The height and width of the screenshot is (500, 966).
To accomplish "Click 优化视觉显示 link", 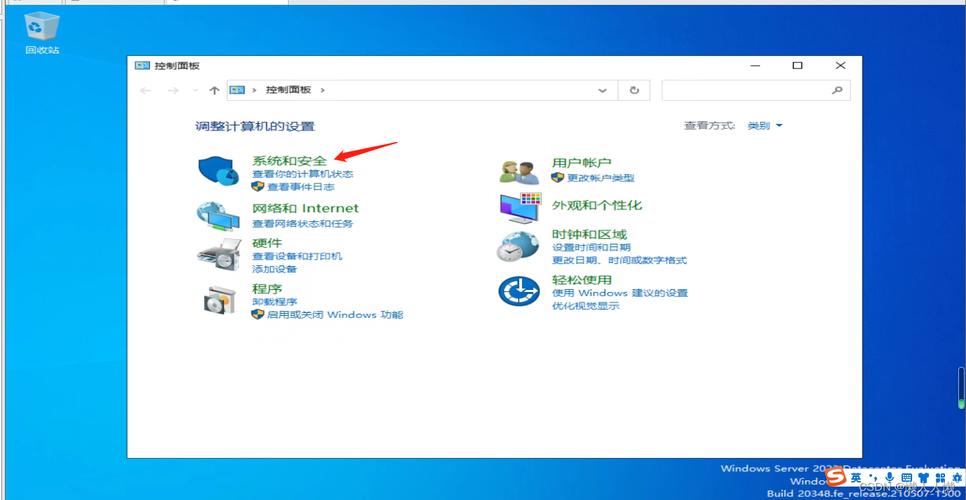I will [x=585, y=306].
